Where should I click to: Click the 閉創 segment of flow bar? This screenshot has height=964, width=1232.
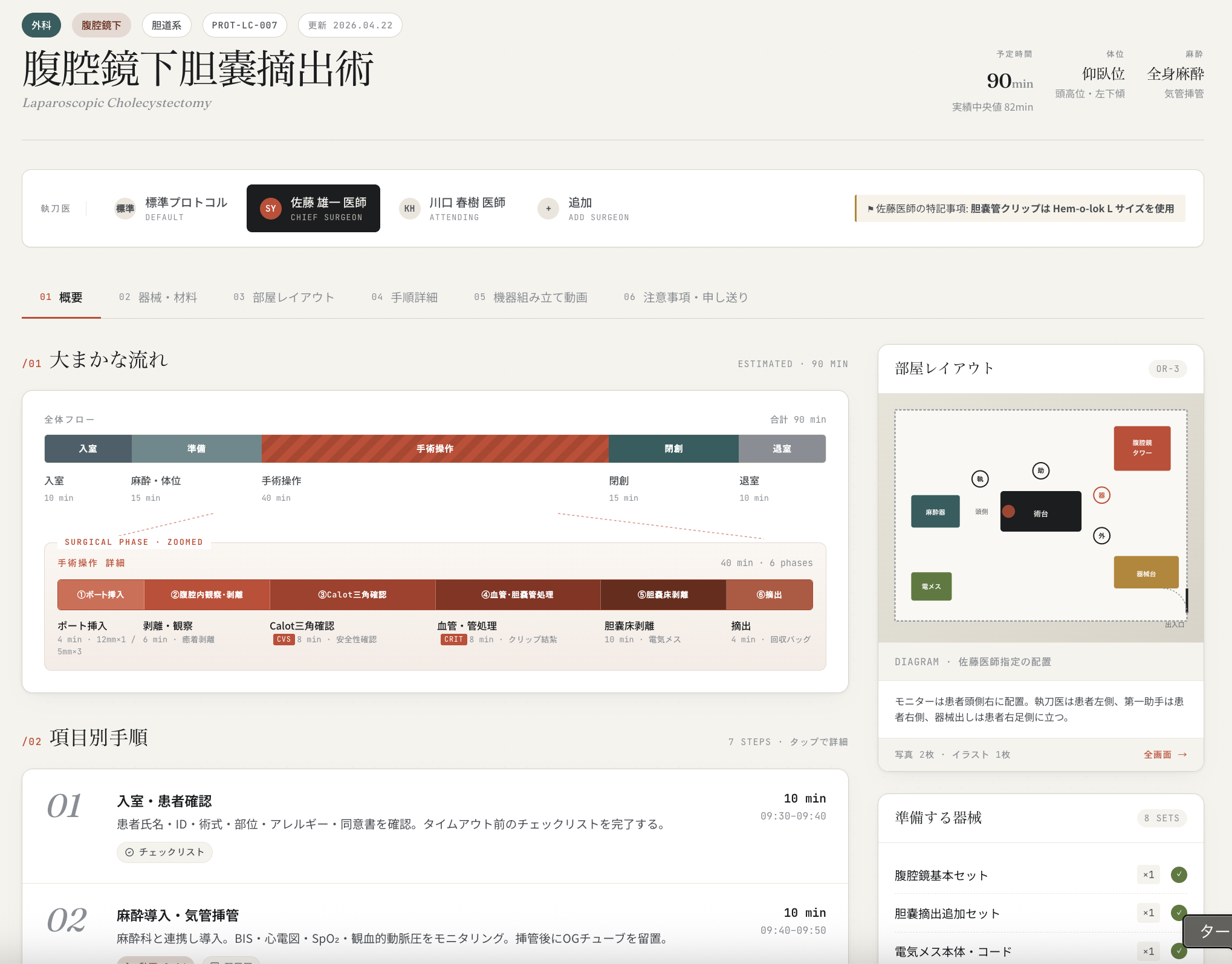pyautogui.click(x=673, y=449)
